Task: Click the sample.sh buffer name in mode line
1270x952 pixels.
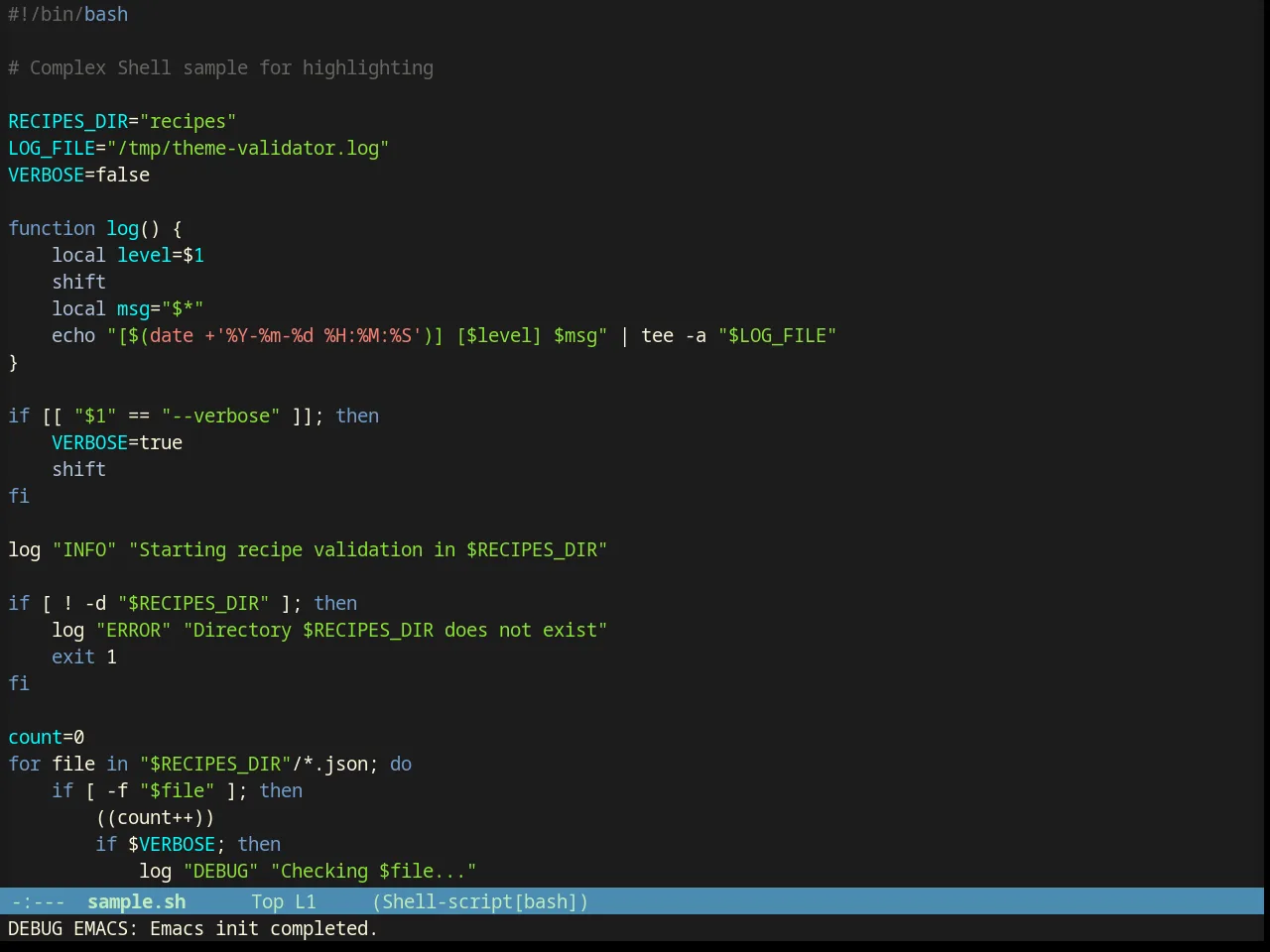Action: [136, 901]
